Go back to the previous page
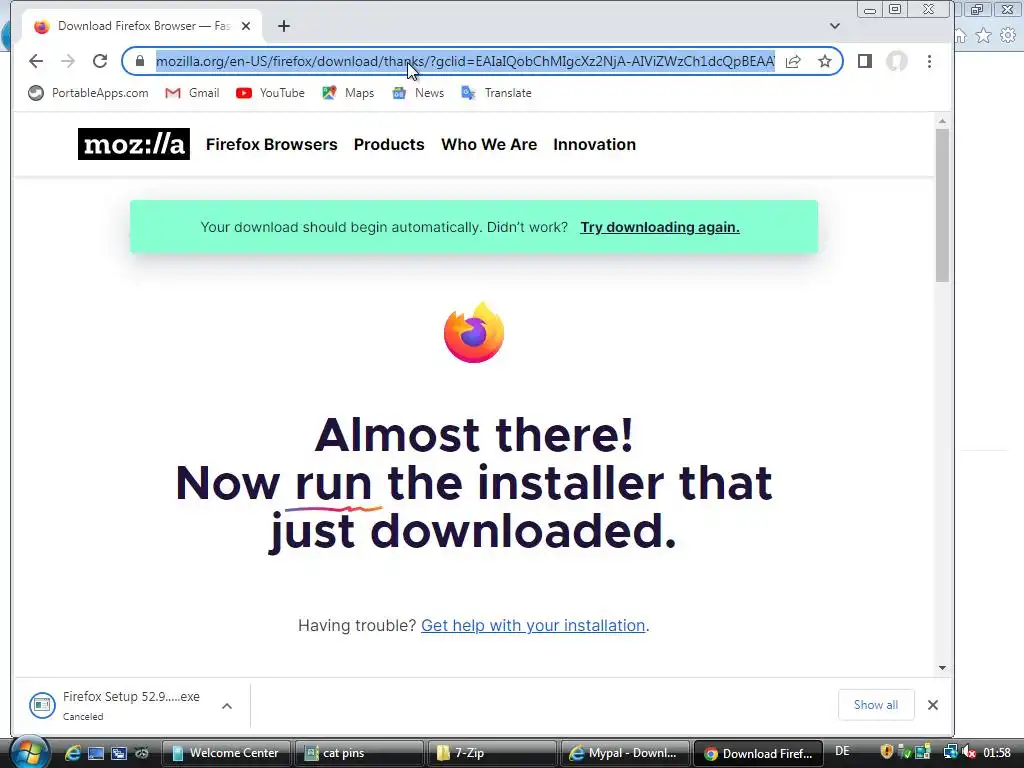 point(36,61)
